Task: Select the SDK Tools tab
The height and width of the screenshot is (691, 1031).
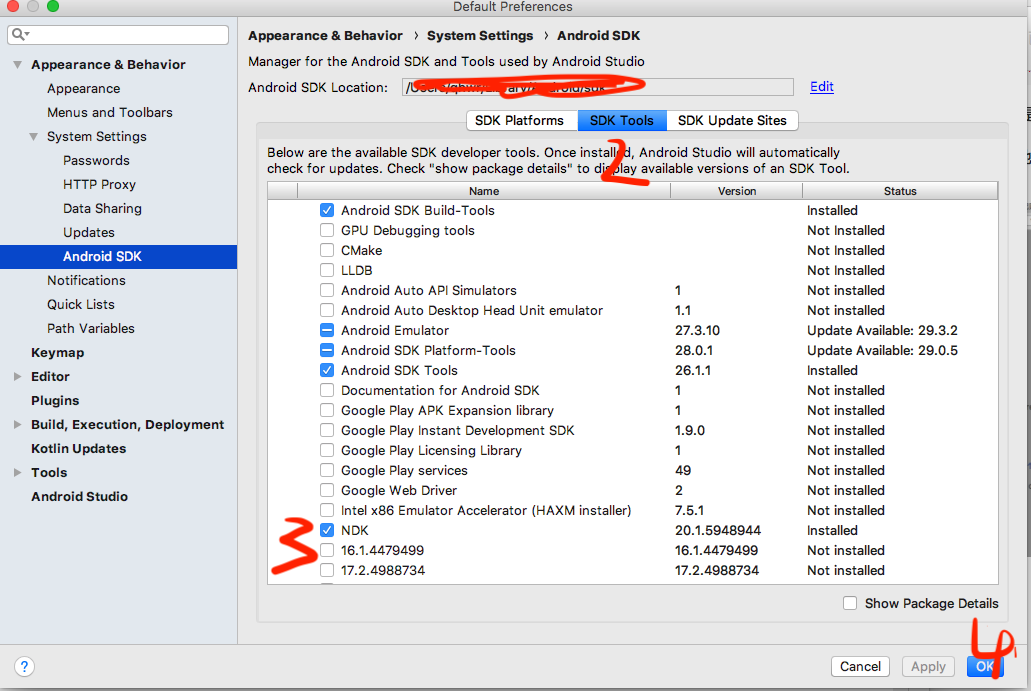Action: click(x=622, y=120)
